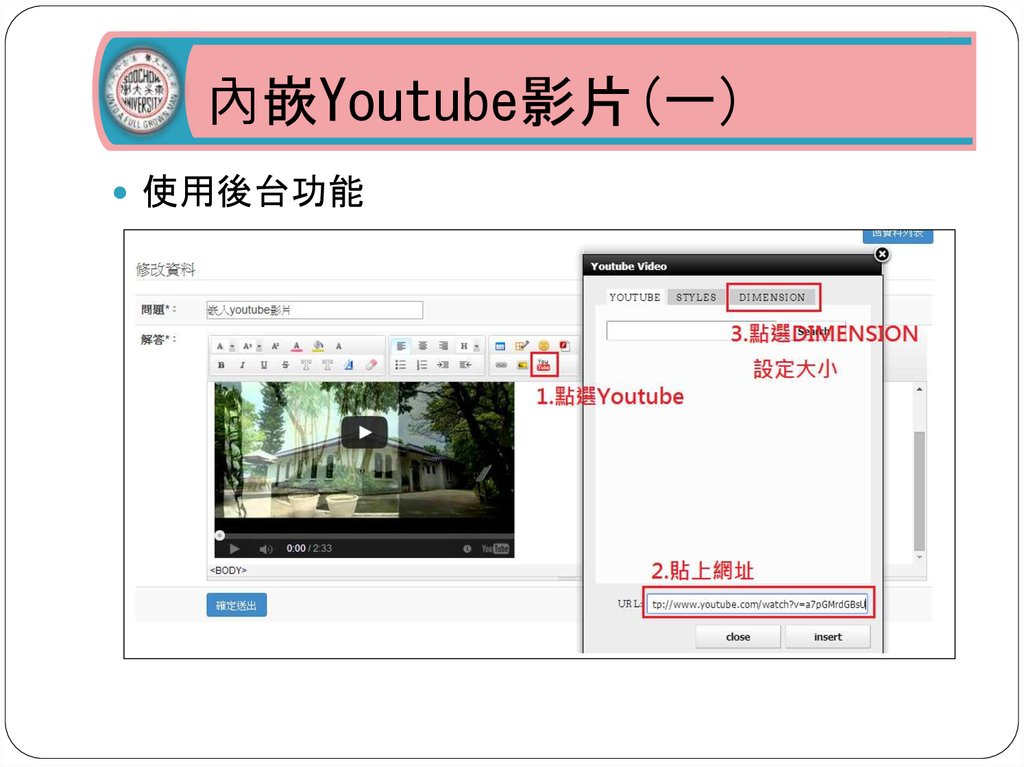Click the table edit pencil icon
This screenshot has height=767, width=1024.
click(x=521, y=346)
